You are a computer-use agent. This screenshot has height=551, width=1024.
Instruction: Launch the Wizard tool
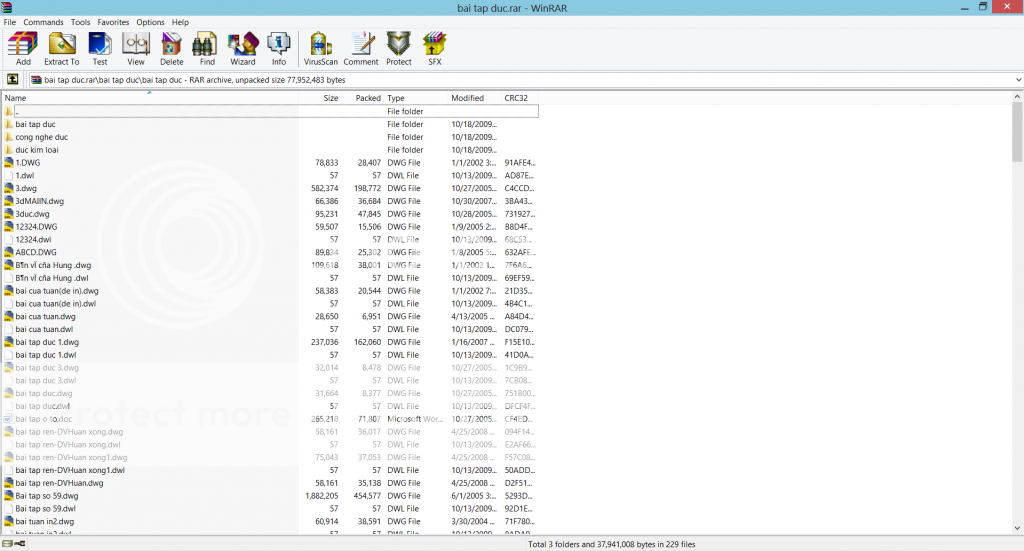pyautogui.click(x=243, y=47)
